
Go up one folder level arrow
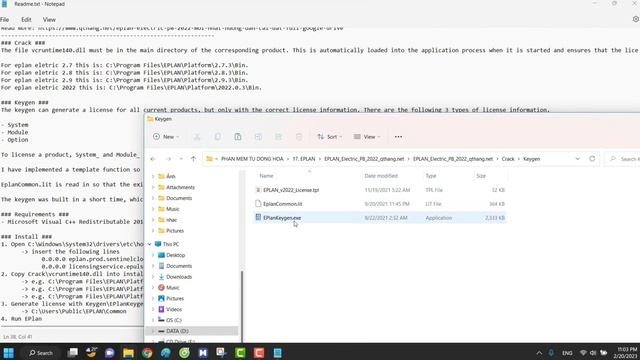click(x=193, y=159)
